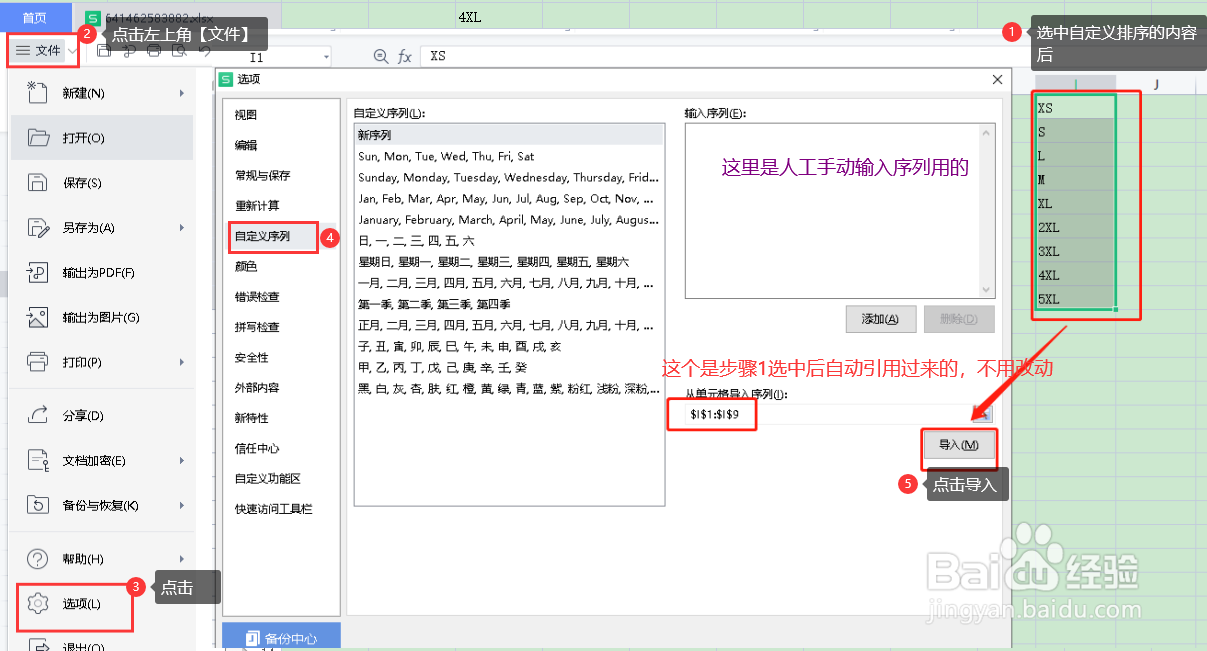Expand the 文档加密(E) submenu arrow
This screenshot has width=1207, height=651.
pos(182,461)
